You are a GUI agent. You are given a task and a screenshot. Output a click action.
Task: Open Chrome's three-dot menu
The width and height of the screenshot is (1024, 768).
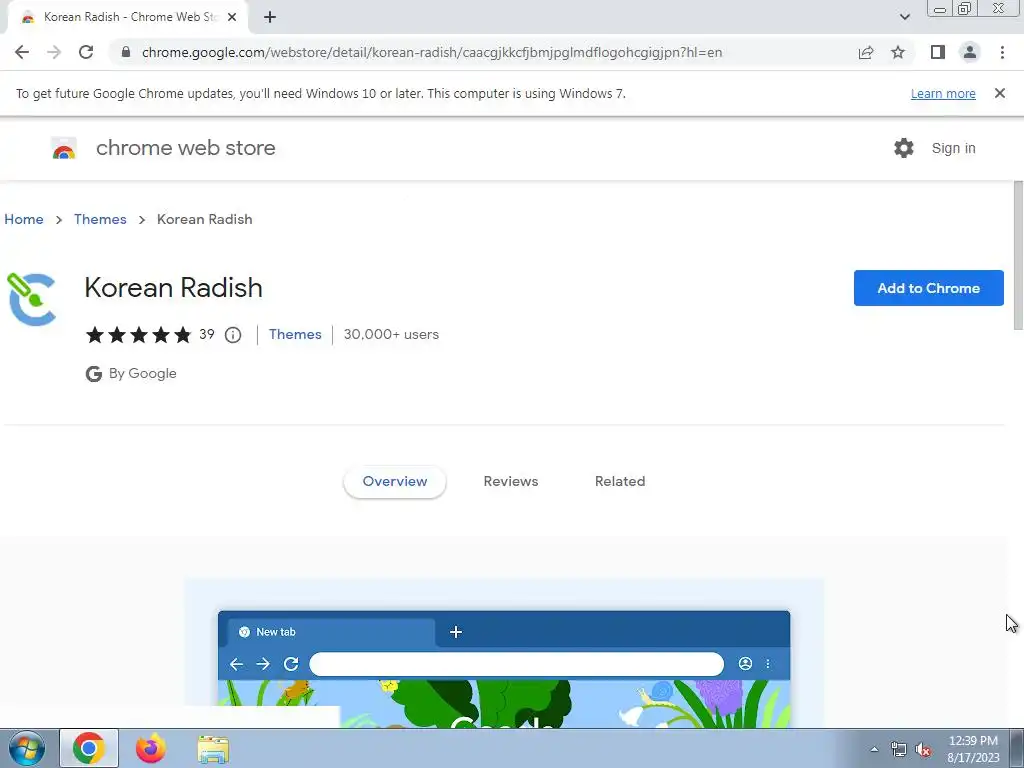click(1002, 52)
